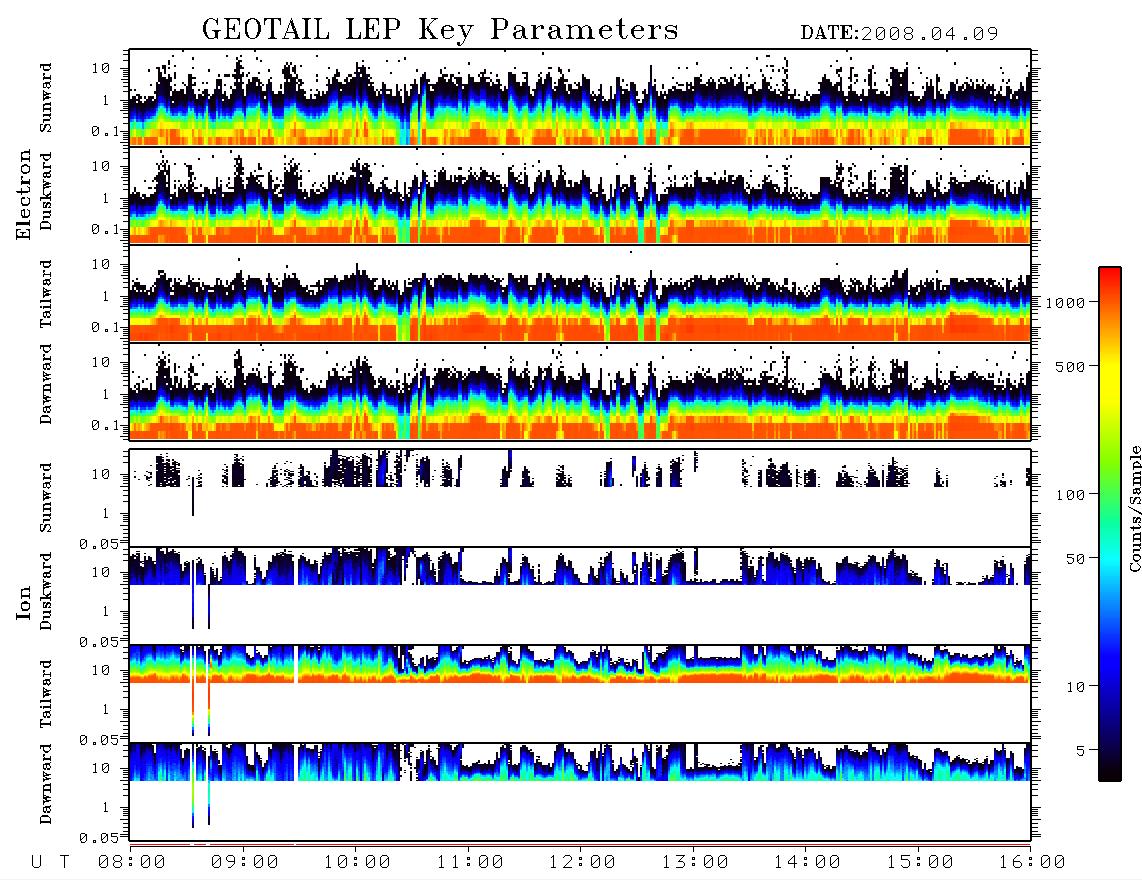Select the Electron 'Tailward' panel label

click(x=45, y=293)
